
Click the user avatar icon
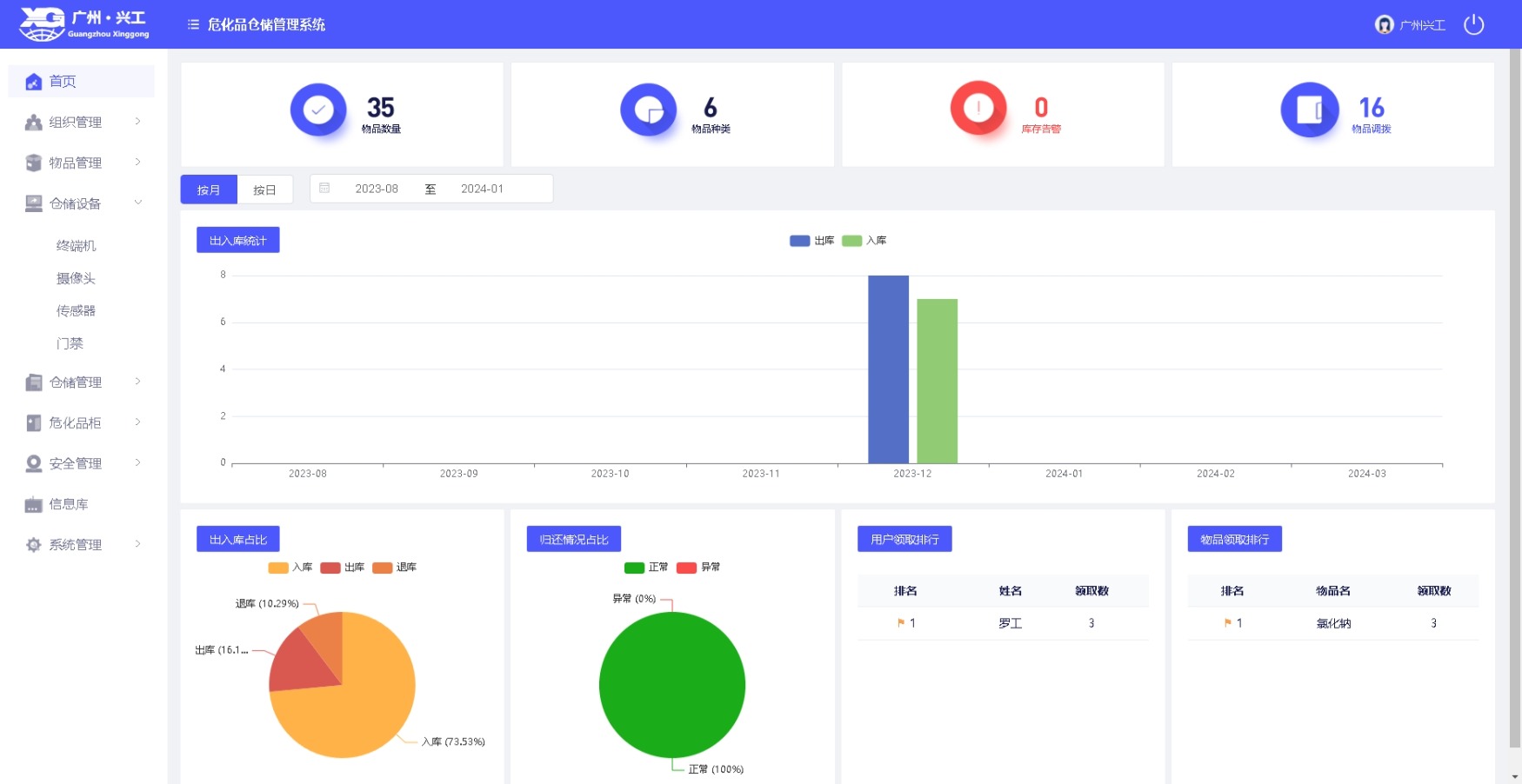pos(1384,24)
